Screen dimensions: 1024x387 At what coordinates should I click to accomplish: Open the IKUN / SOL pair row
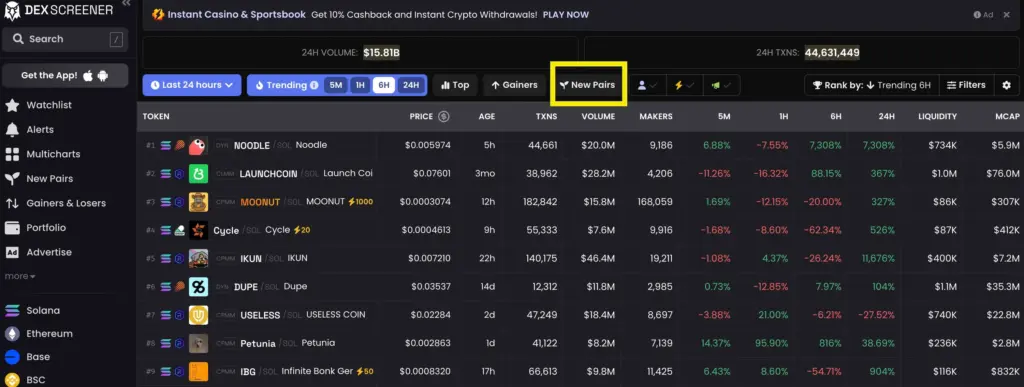click(x=580, y=258)
